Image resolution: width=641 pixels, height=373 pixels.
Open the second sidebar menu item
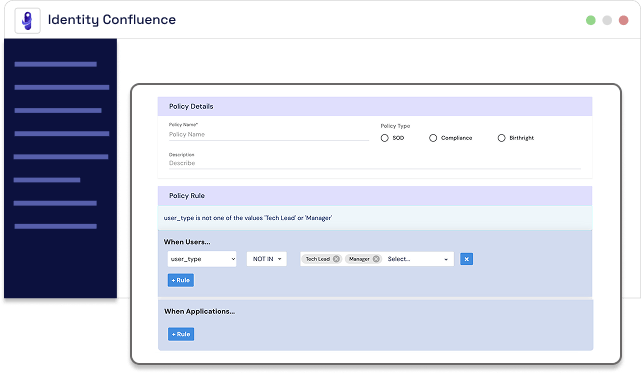[x=62, y=88]
